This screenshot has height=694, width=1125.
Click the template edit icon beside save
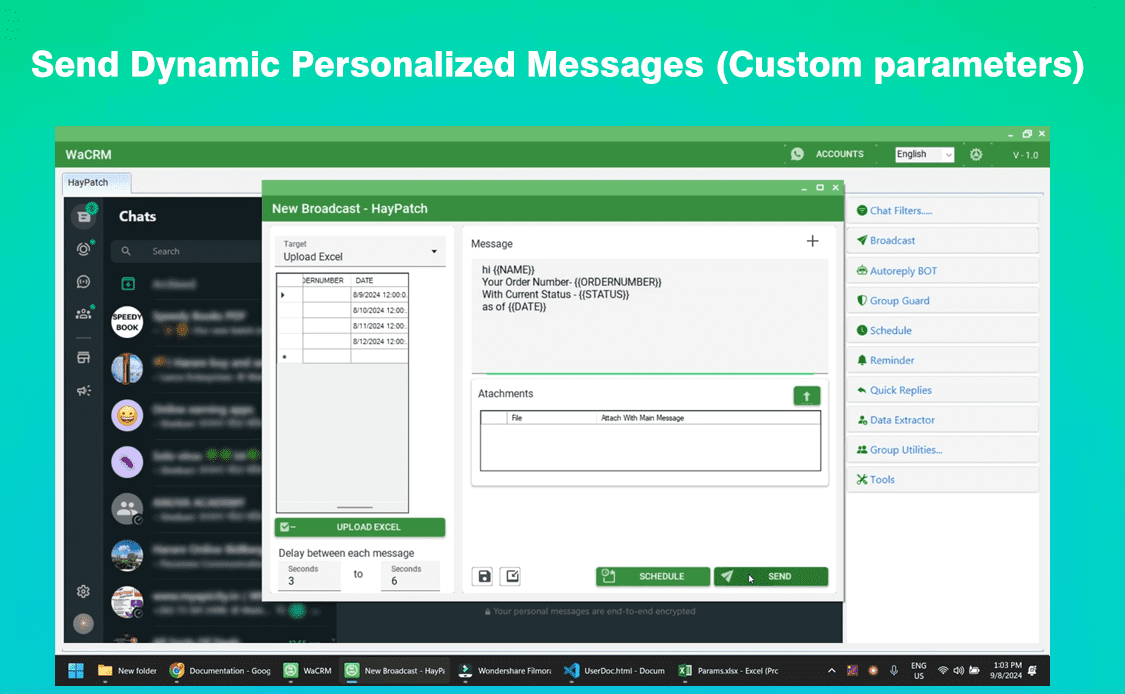click(x=510, y=576)
